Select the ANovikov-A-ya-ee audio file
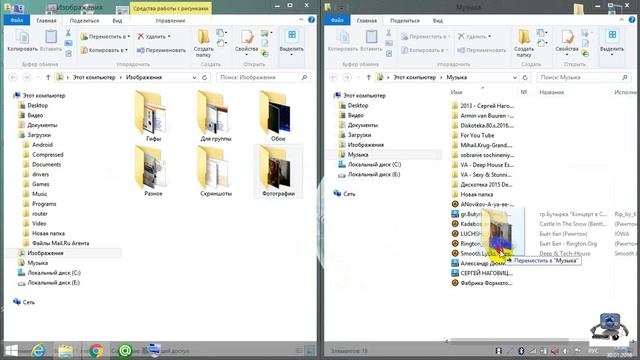Image resolution: width=640 pixels, height=360 pixels. click(483, 204)
